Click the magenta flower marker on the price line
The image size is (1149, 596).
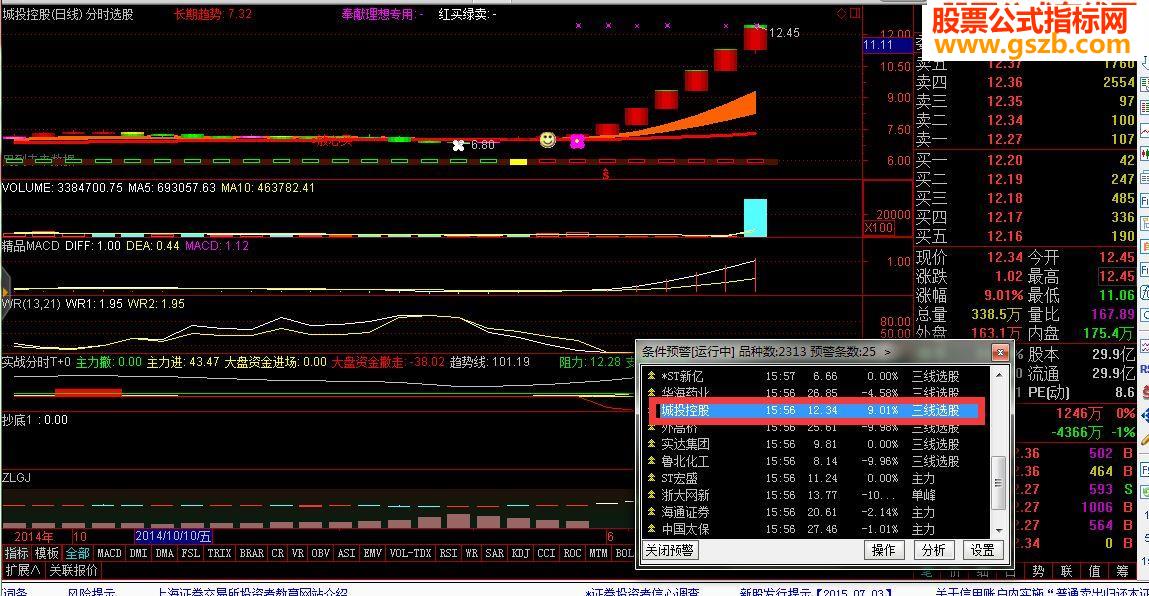tap(577, 141)
